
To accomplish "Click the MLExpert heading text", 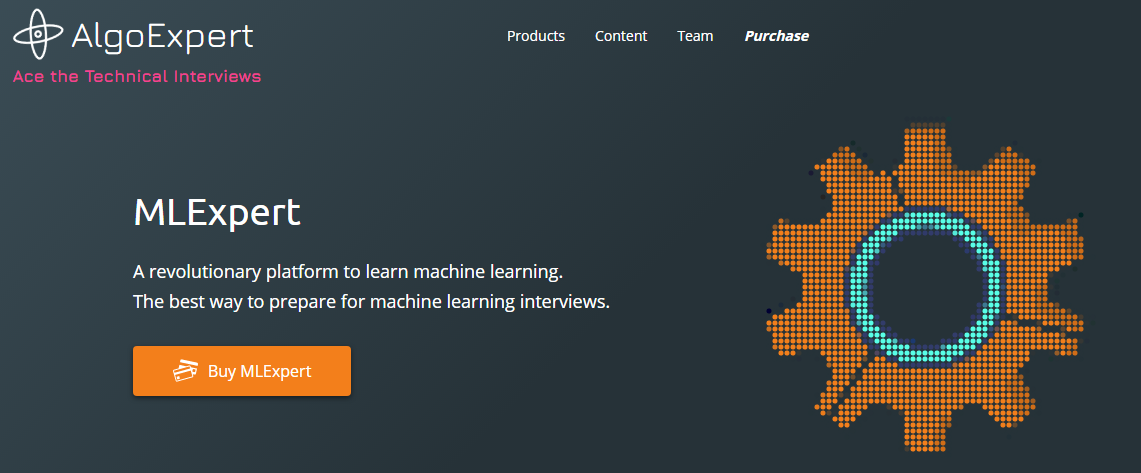I will click(217, 212).
